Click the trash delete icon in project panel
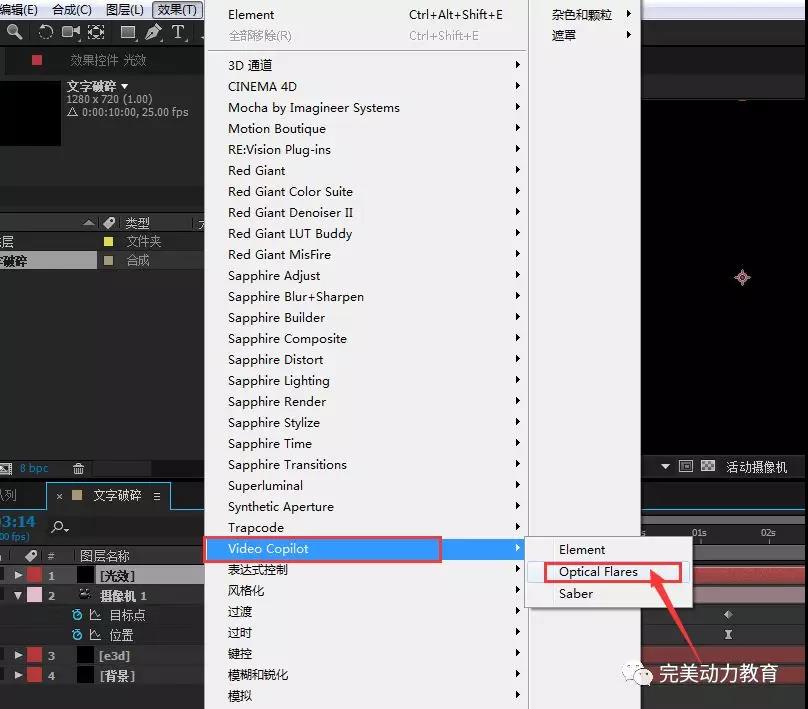 point(78,468)
